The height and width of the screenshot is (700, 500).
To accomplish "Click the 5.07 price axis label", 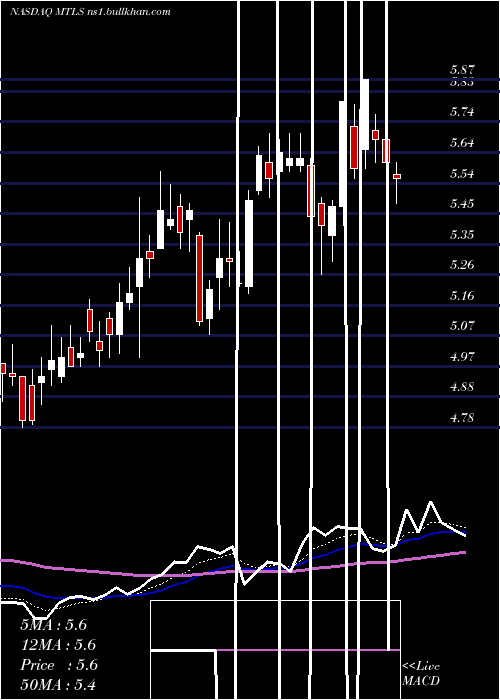I will coord(462,325).
